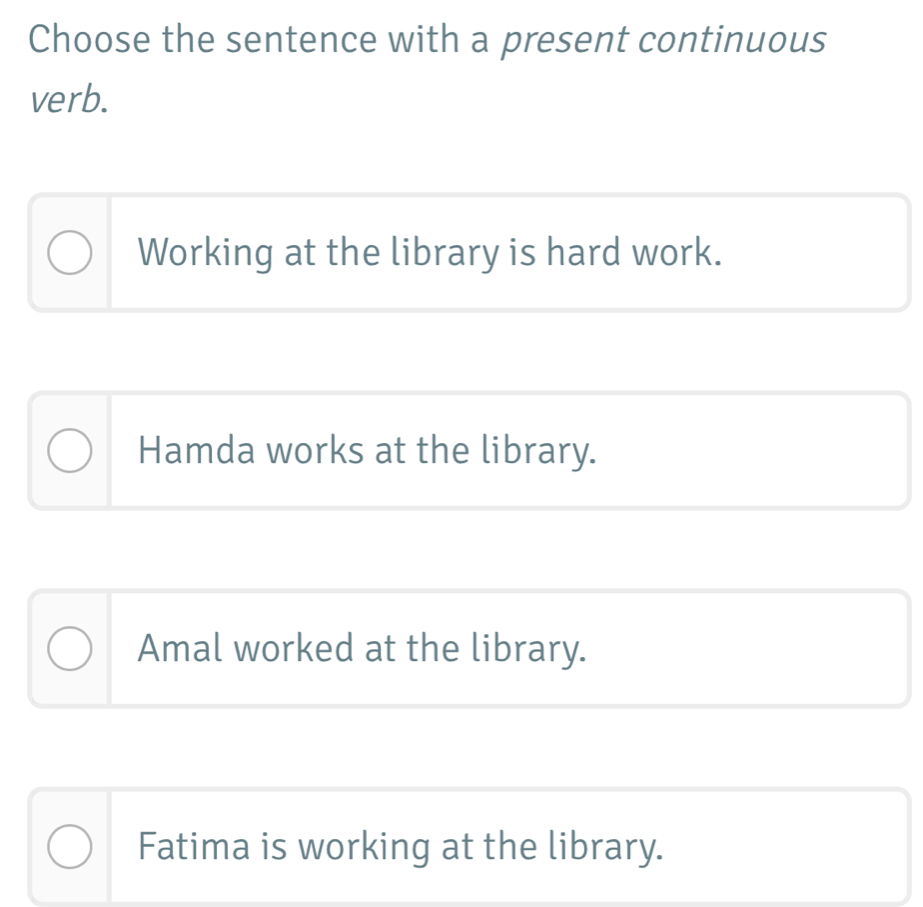Pick the radio button for 'Fatima is working'
The image size is (923, 907).
68,847
